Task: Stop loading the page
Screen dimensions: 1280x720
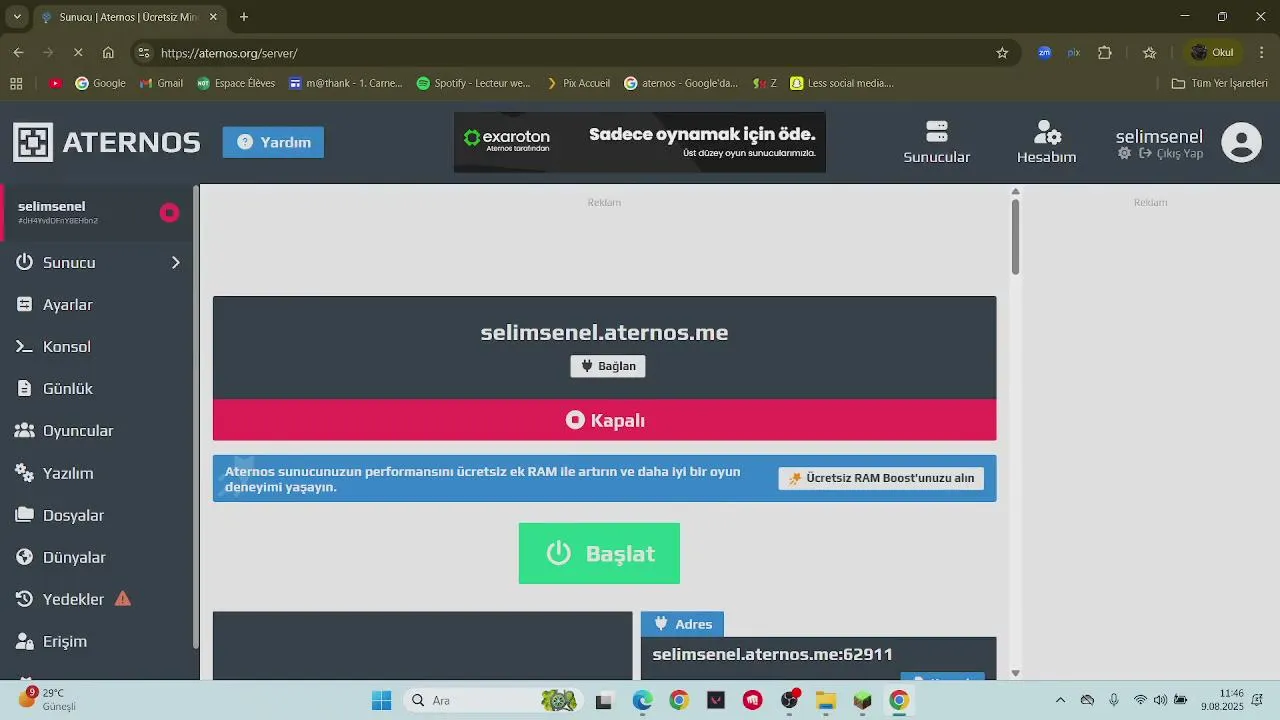Action: (78, 53)
